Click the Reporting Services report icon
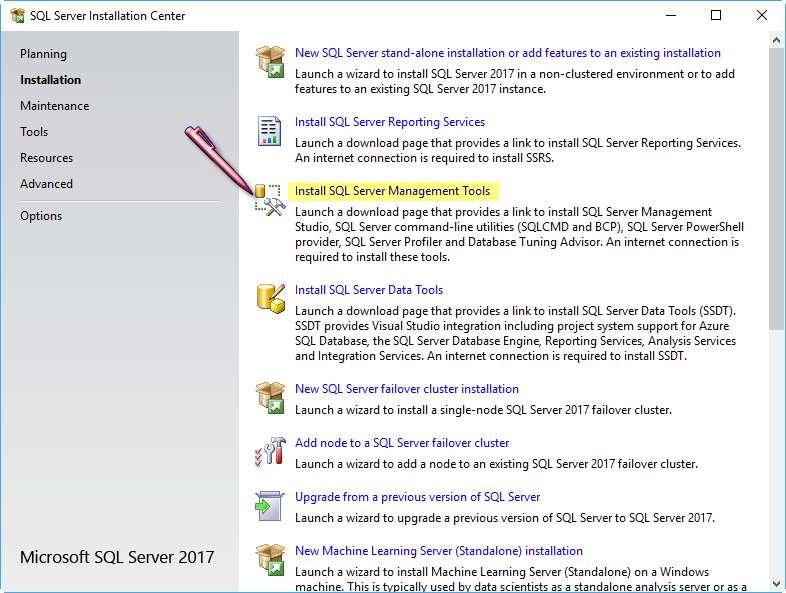 tap(270, 131)
